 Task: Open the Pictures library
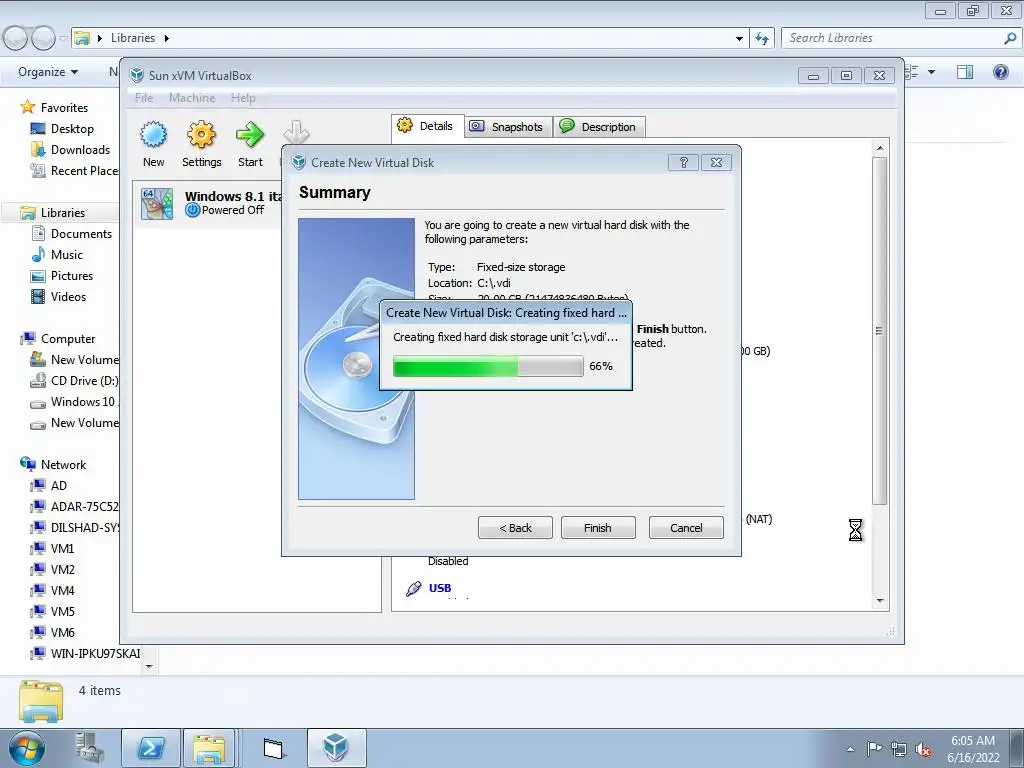click(x=72, y=276)
